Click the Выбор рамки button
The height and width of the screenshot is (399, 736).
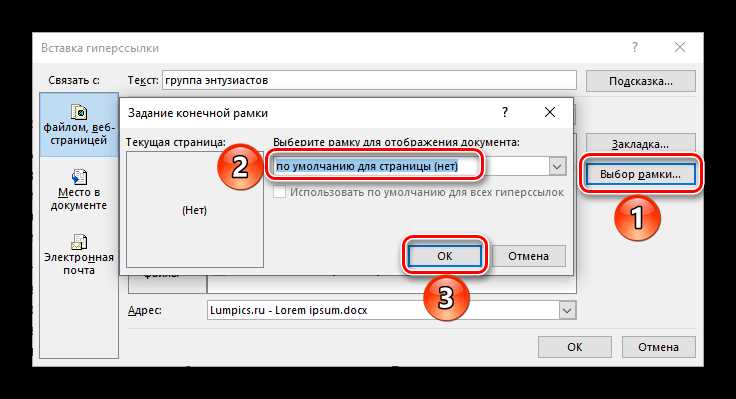[641, 174]
